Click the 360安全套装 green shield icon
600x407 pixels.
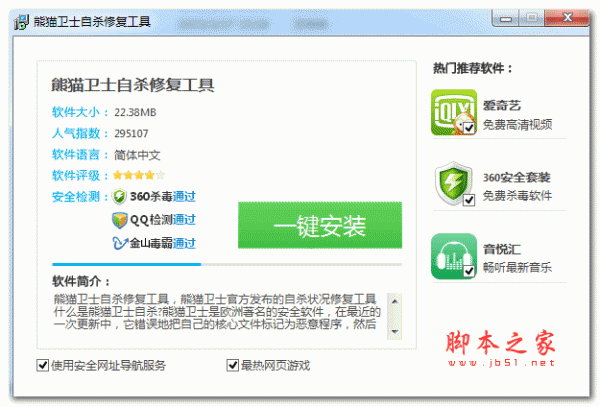(x=454, y=183)
